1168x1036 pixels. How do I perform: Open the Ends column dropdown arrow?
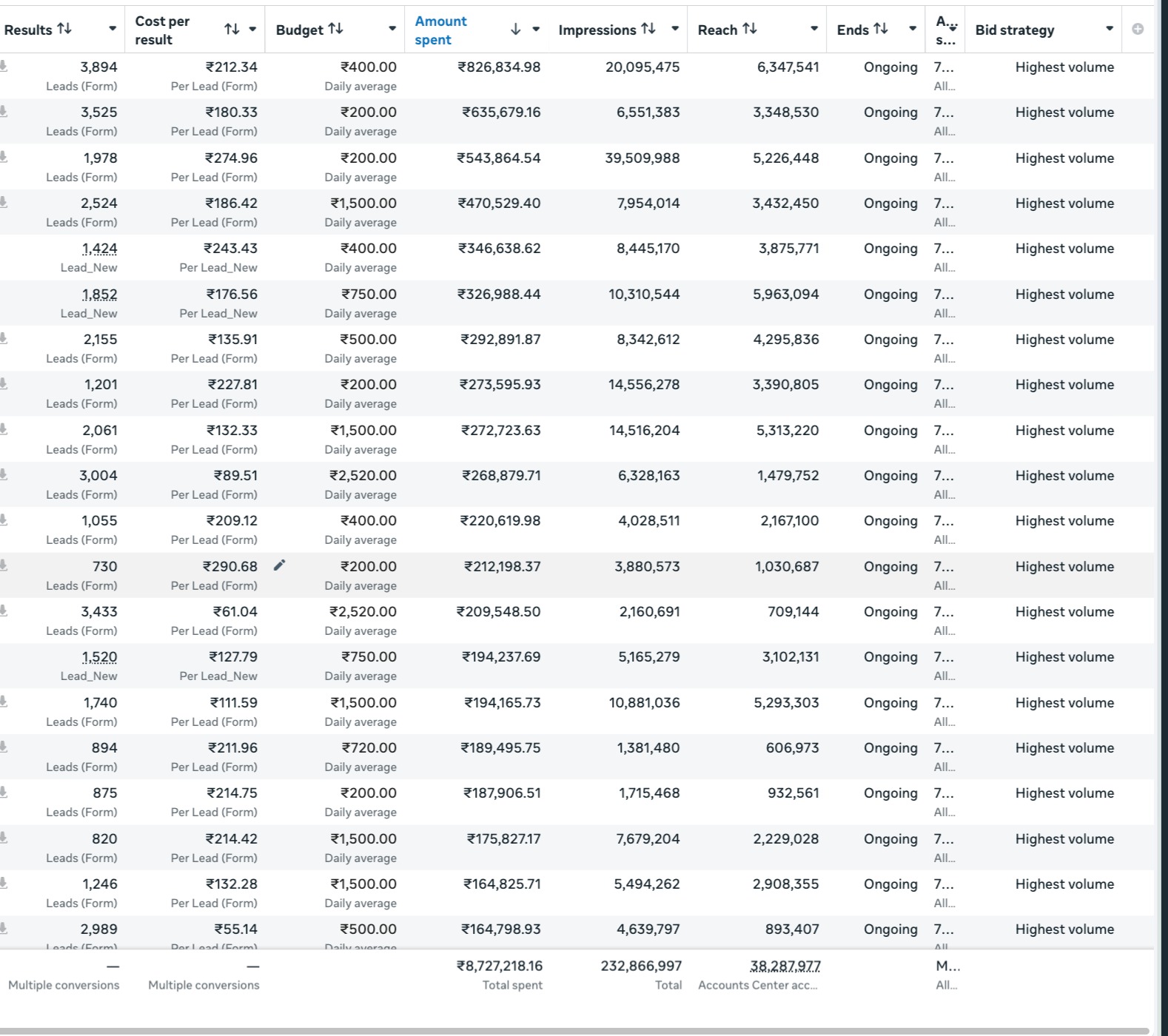913,29
